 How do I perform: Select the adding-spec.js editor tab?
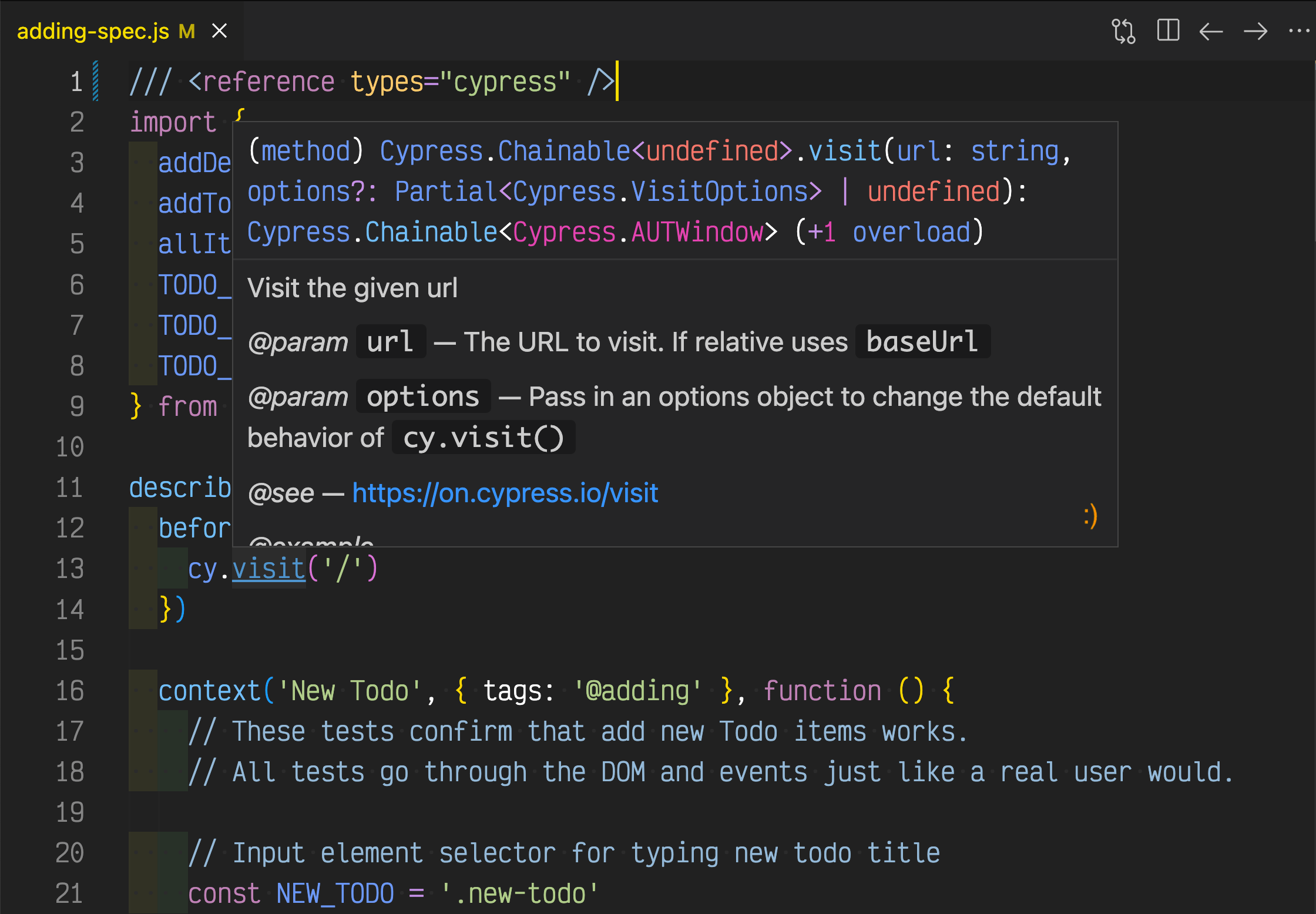(x=93, y=31)
